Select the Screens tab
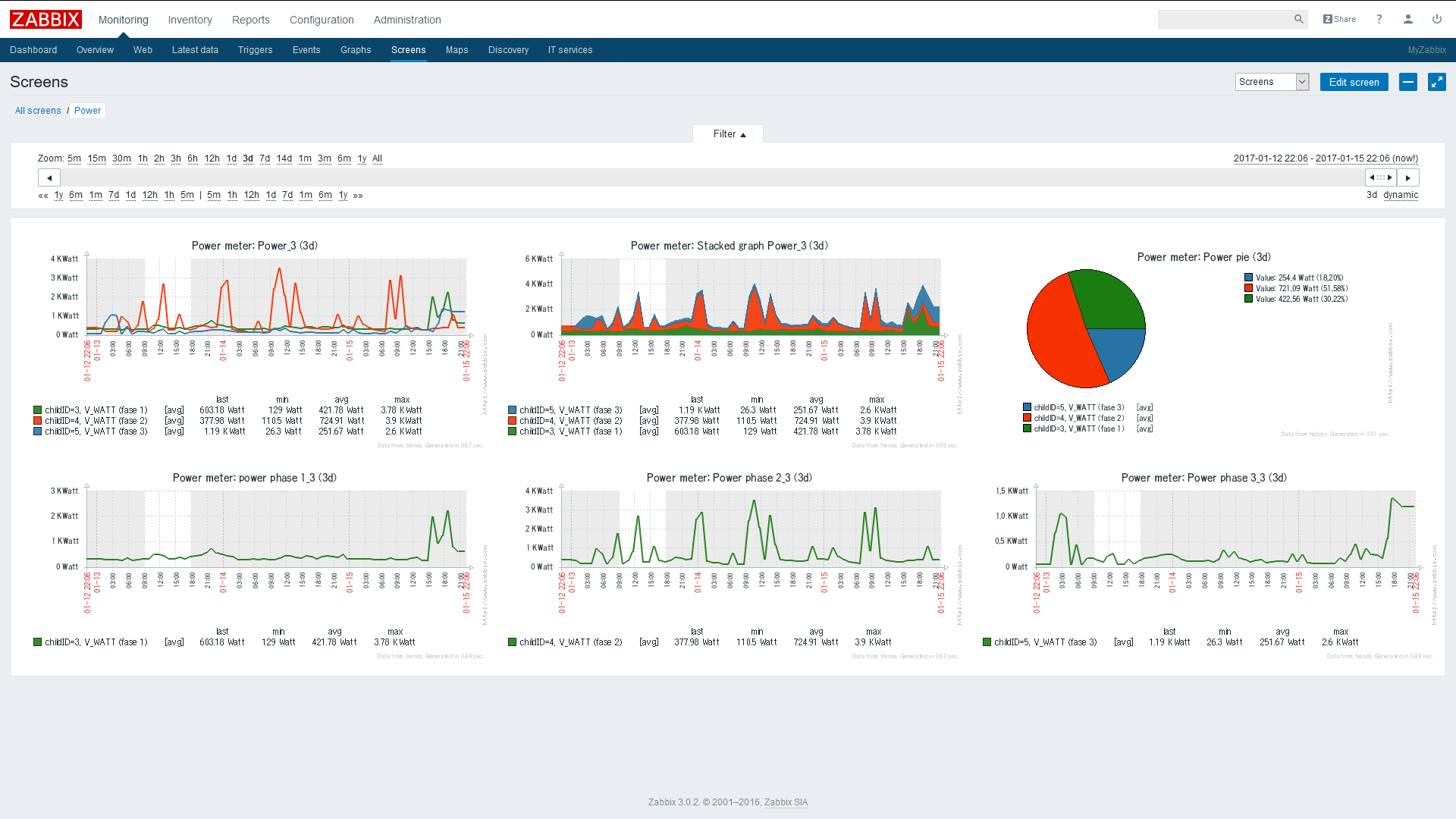 (x=408, y=50)
